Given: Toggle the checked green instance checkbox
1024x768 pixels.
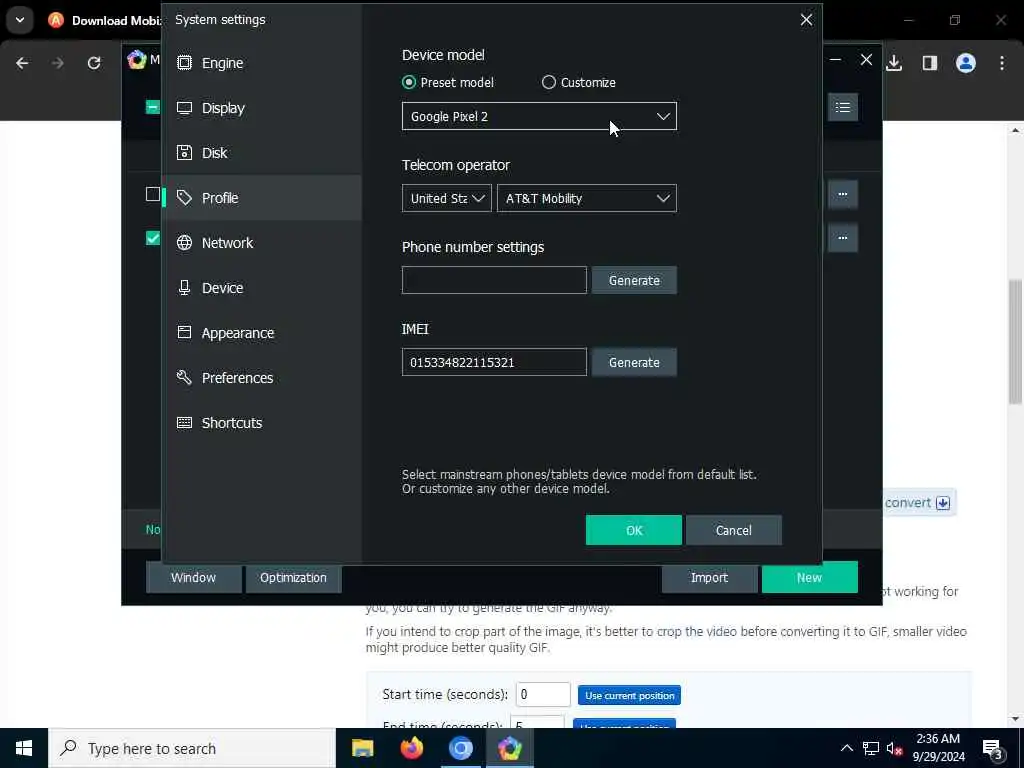Looking at the screenshot, I should (153, 238).
